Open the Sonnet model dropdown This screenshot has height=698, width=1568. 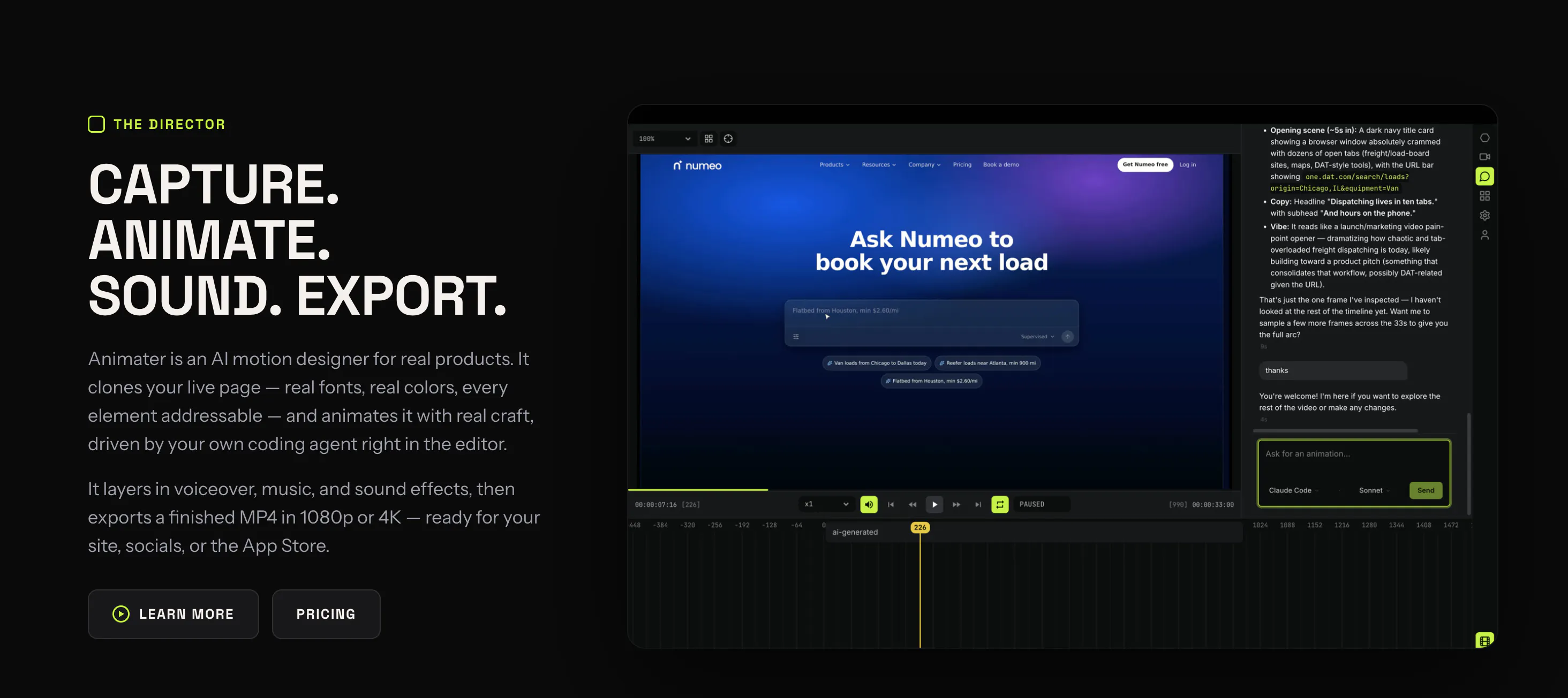1374,490
